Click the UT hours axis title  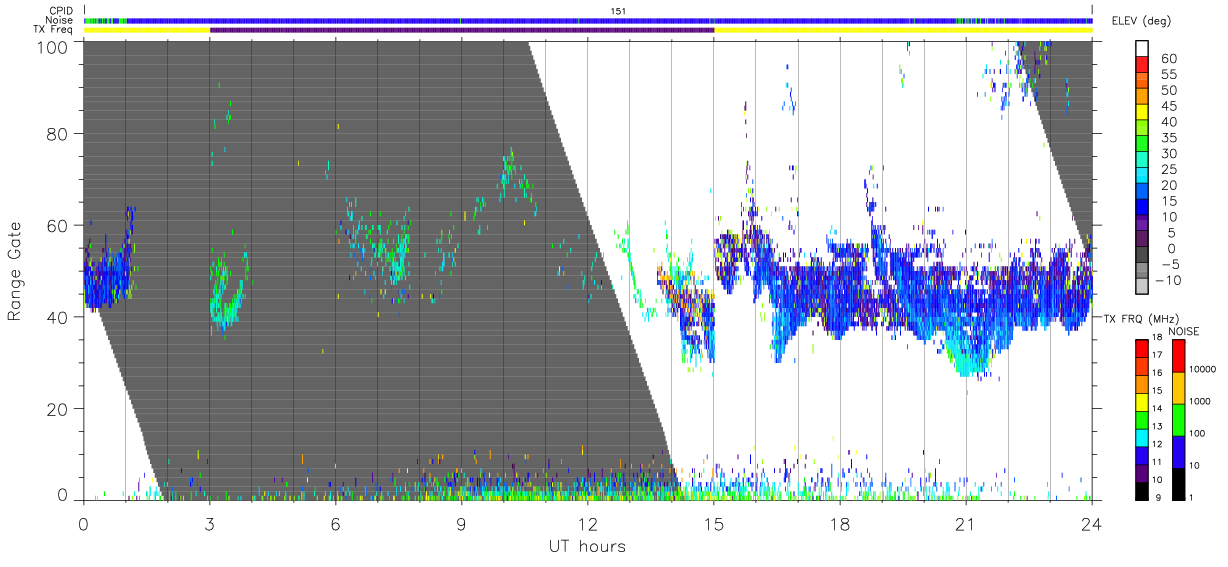point(587,546)
